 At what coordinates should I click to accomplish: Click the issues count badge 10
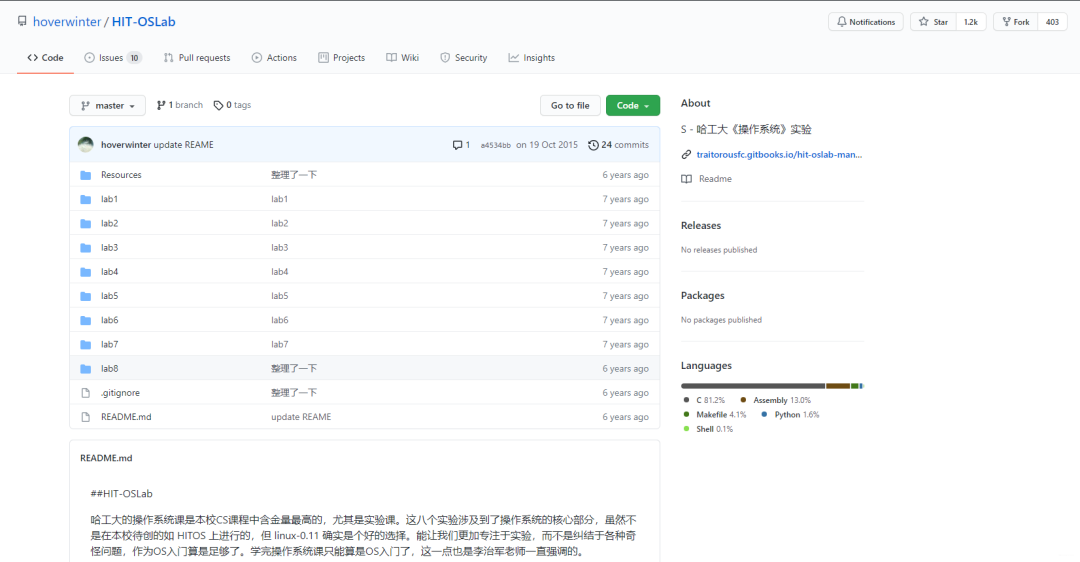[x=134, y=58]
